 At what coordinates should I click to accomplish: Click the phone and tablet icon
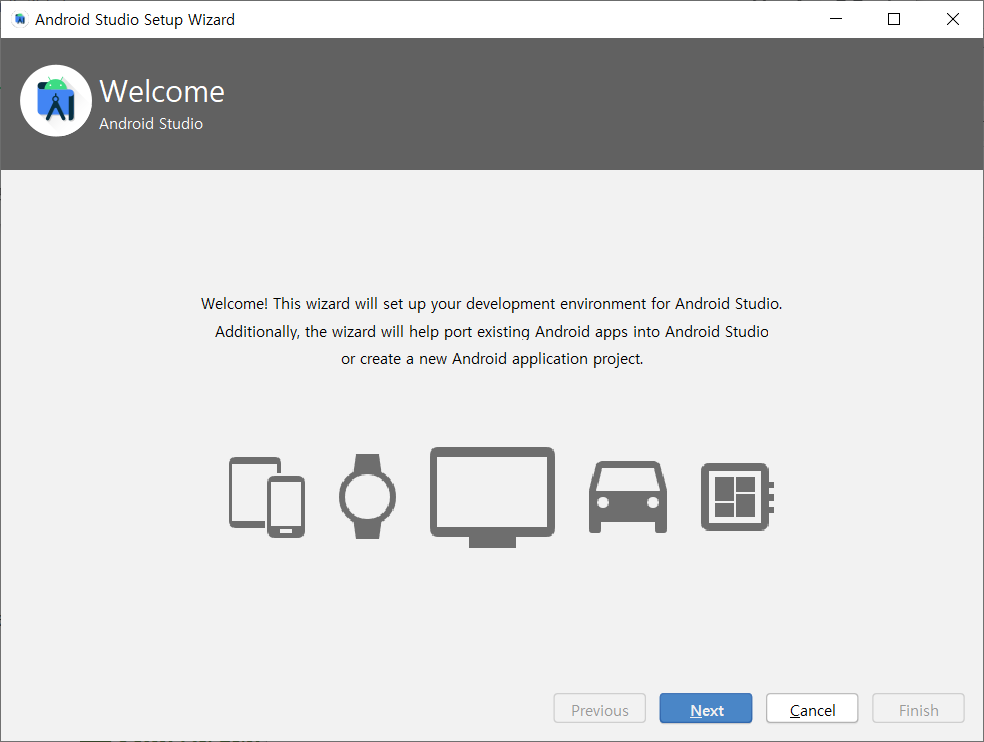[x=267, y=497]
